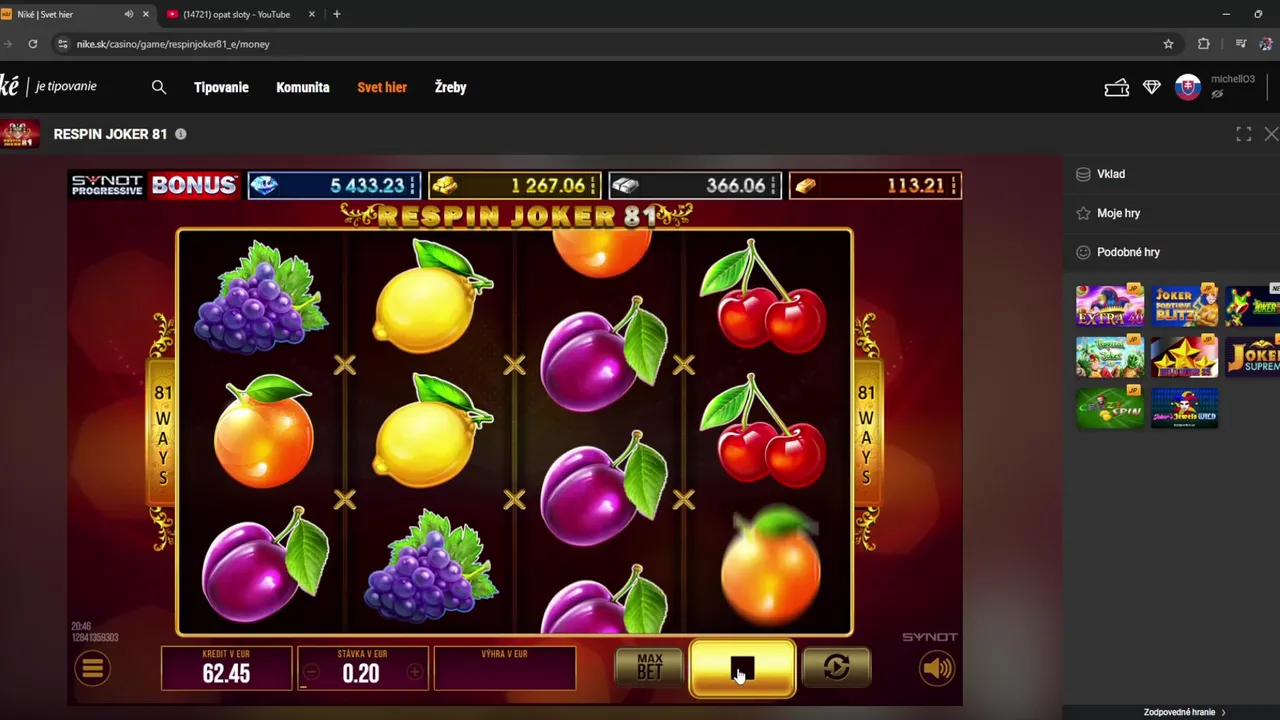Screen dimensions: 1280x720
Task: Increase the stake with the plus button
Action: pyautogui.click(x=415, y=673)
